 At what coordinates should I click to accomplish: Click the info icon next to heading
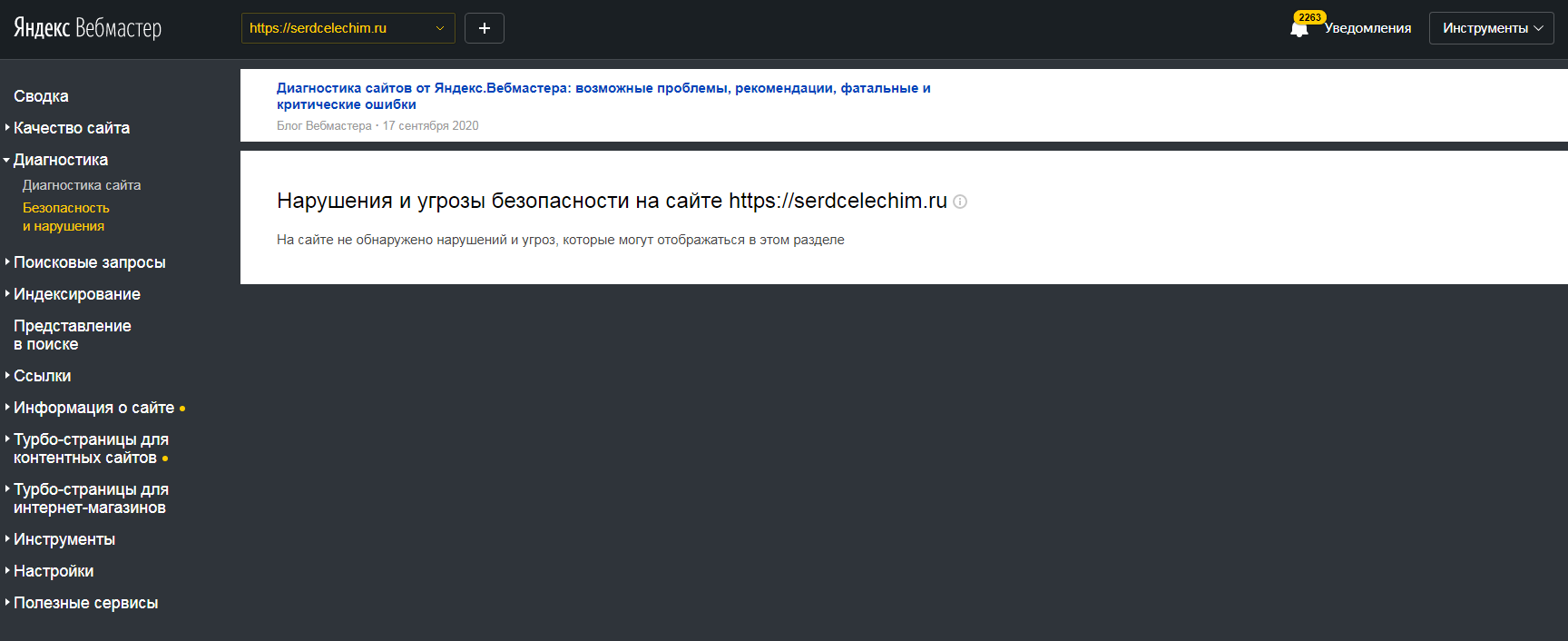pos(960,202)
